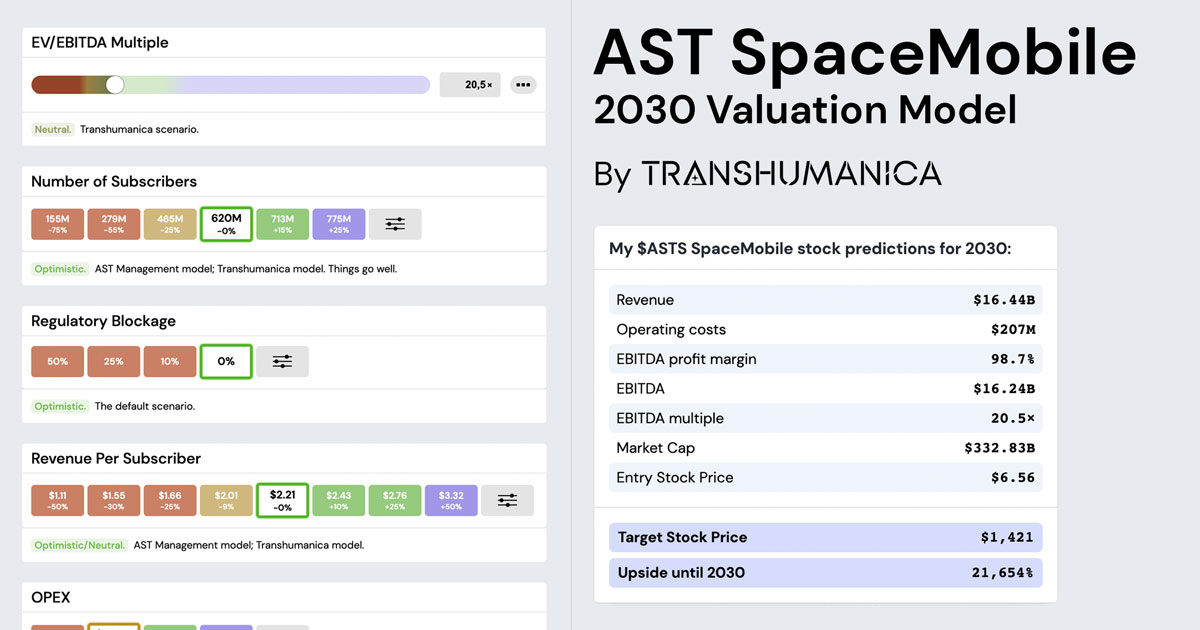Choose 50% regulatory blockage

[57, 361]
